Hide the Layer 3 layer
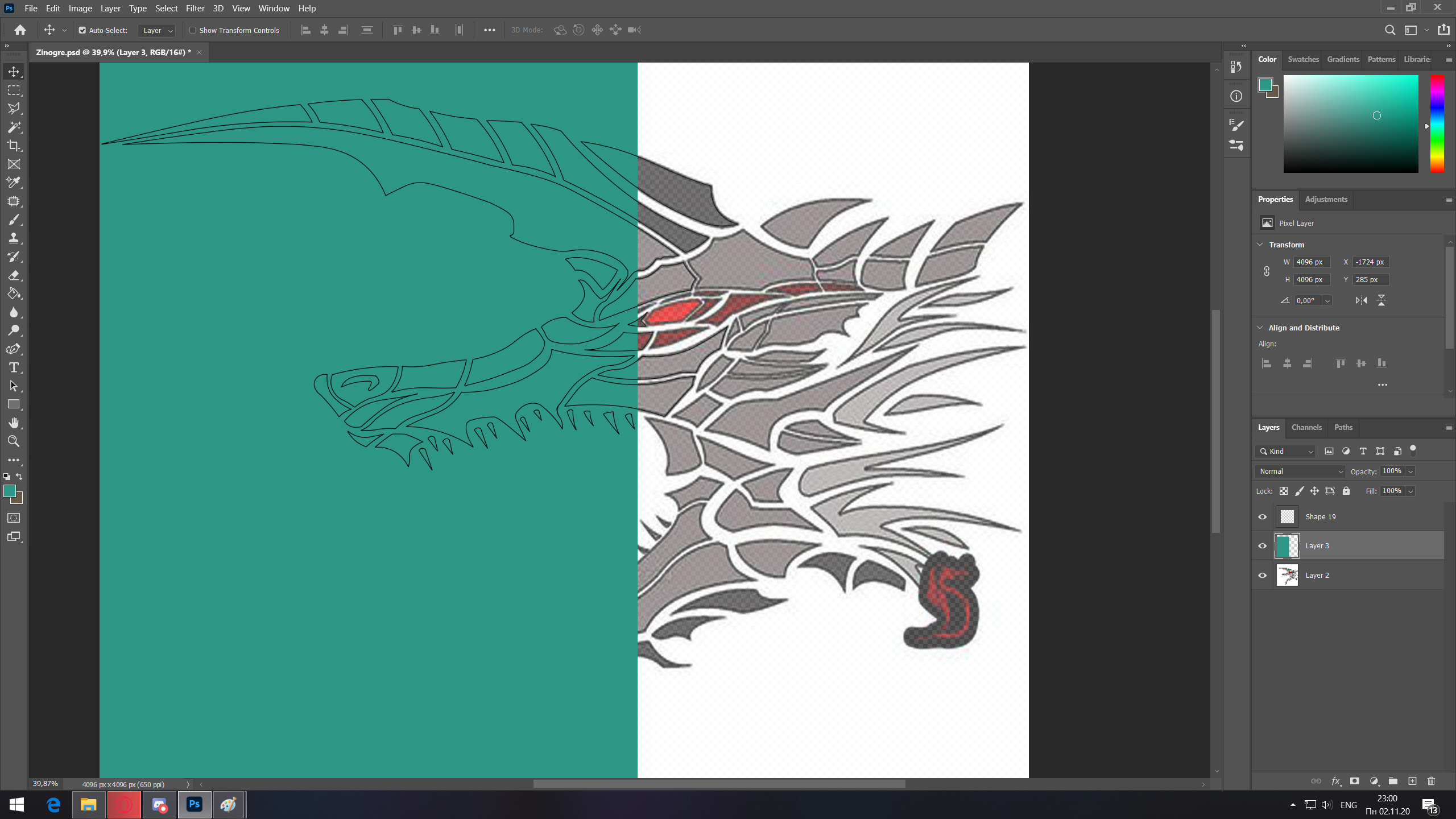The width and height of the screenshot is (1456, 819). tap(1263, 546)
